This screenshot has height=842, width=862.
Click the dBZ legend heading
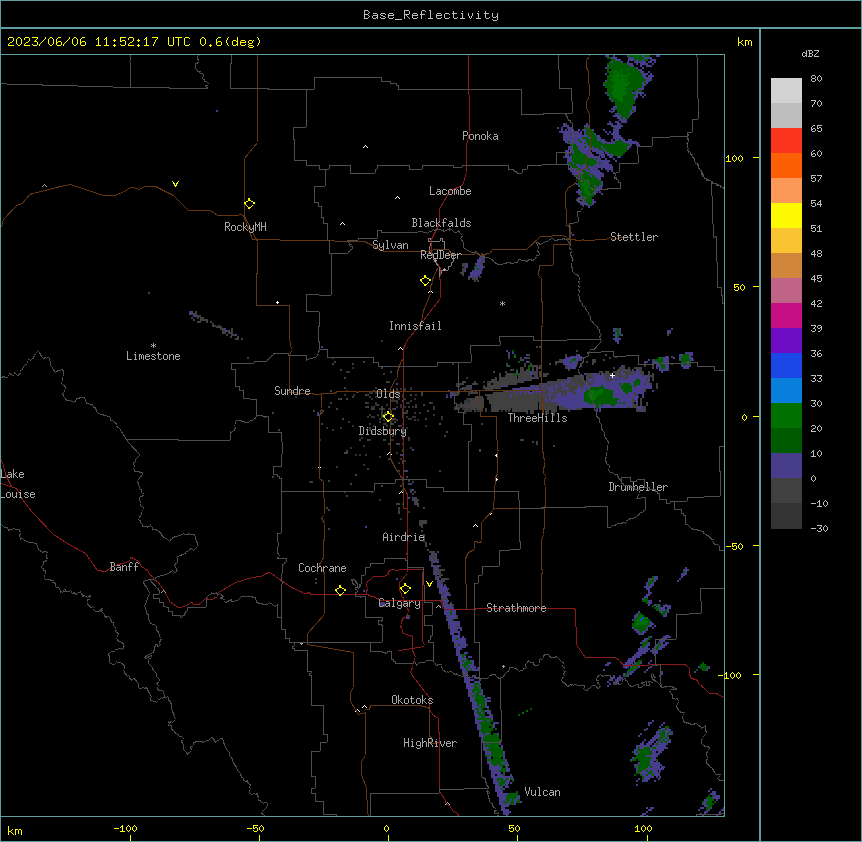coord(810,54)
